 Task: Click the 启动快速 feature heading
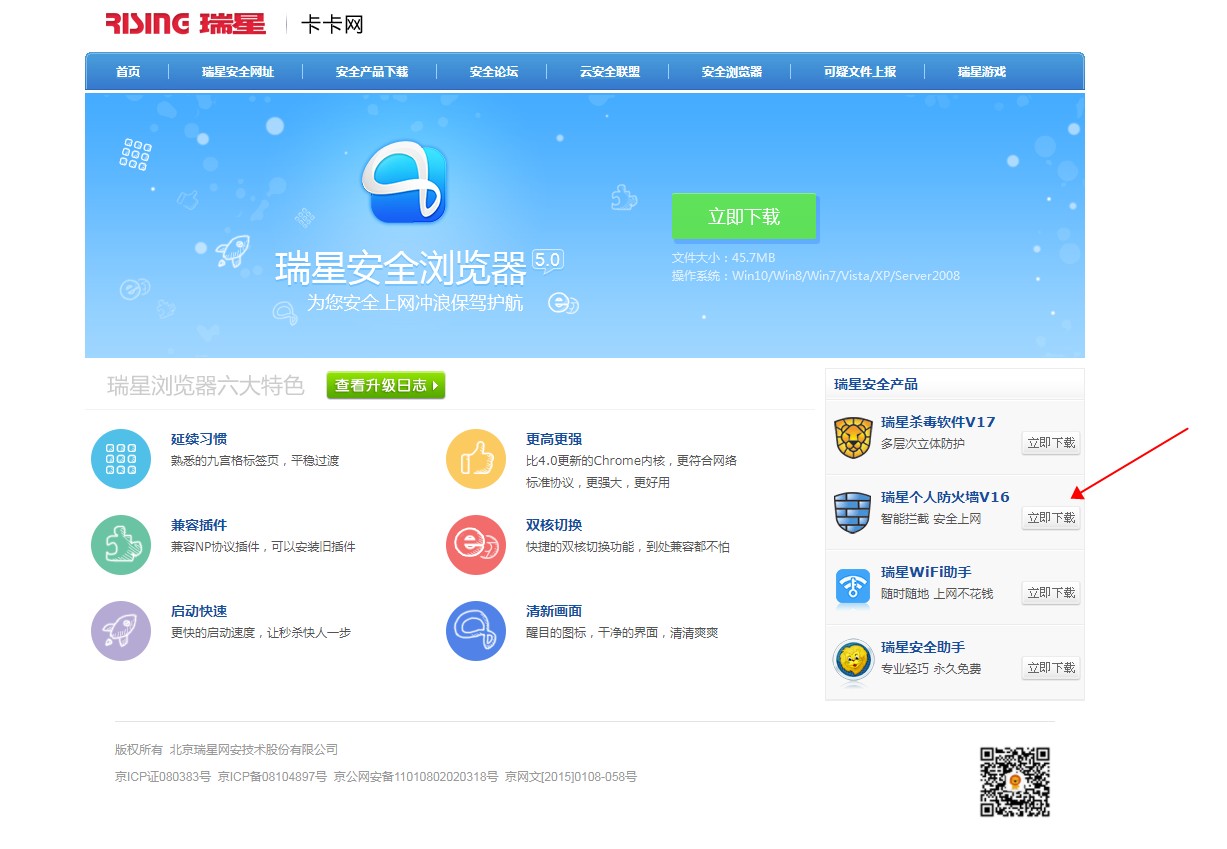(199, 611)
